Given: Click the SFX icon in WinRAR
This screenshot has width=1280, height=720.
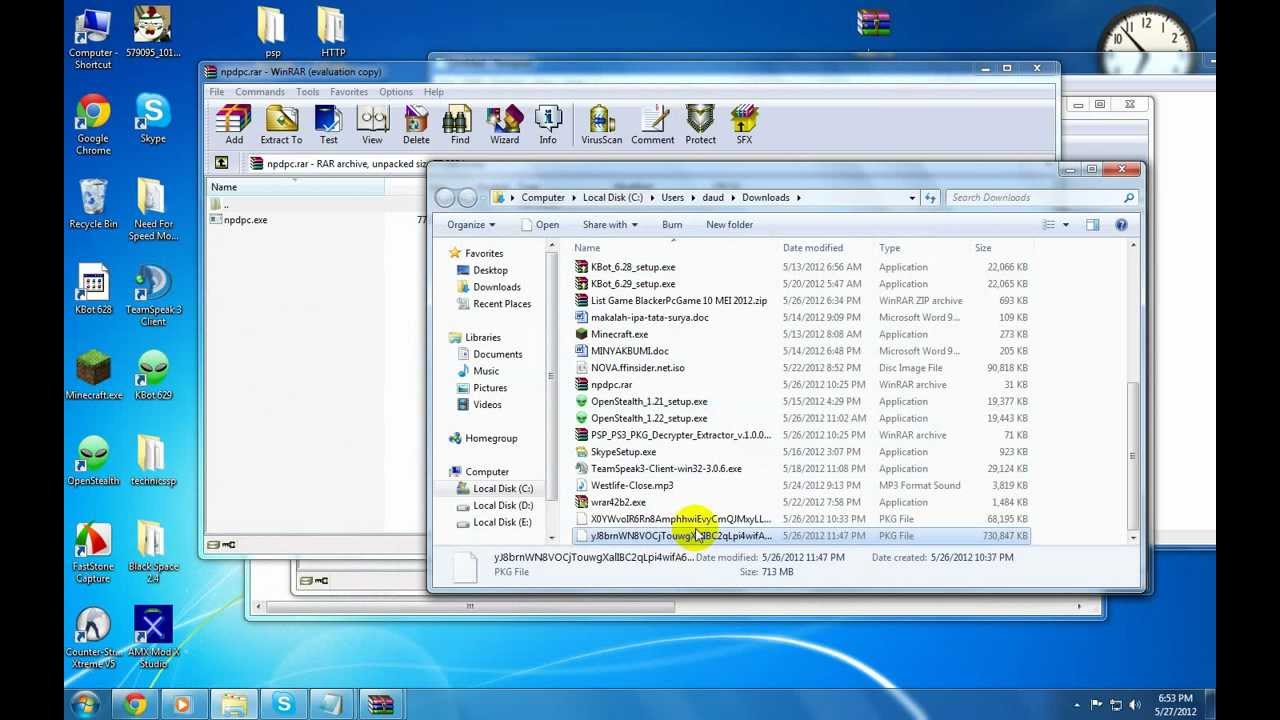Looking at the screenshot, I should point(744,125).
